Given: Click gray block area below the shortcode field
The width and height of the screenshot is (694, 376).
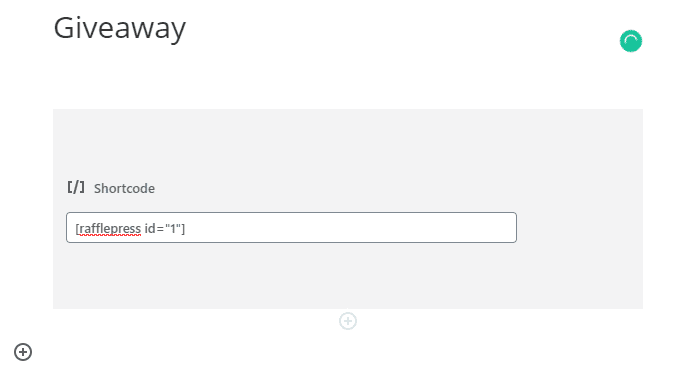Looking at the screenshot, I should [x=348, y=275].
